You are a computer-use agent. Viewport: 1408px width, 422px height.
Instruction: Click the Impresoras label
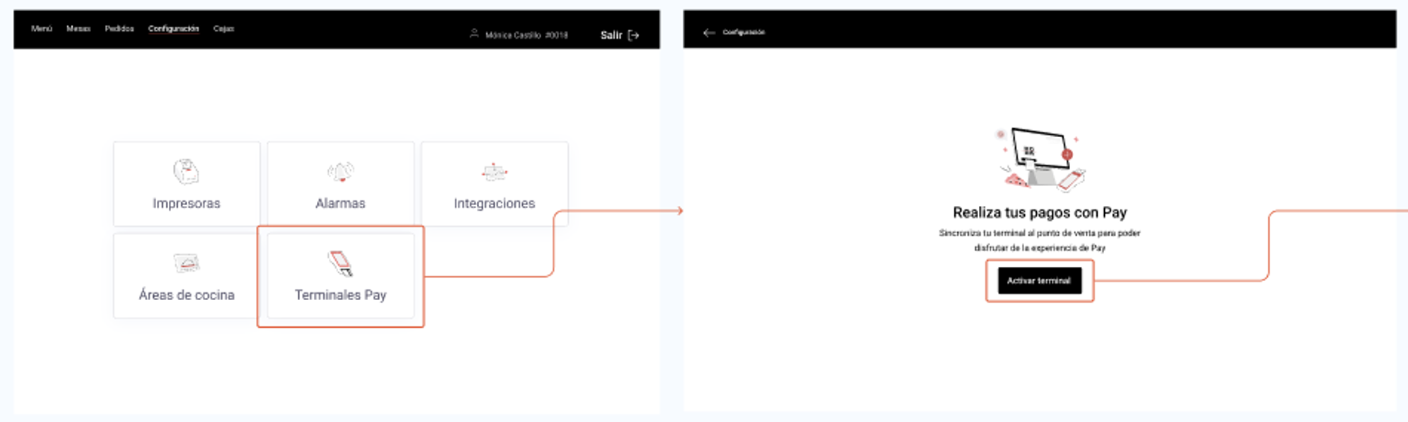pos(186,203)
